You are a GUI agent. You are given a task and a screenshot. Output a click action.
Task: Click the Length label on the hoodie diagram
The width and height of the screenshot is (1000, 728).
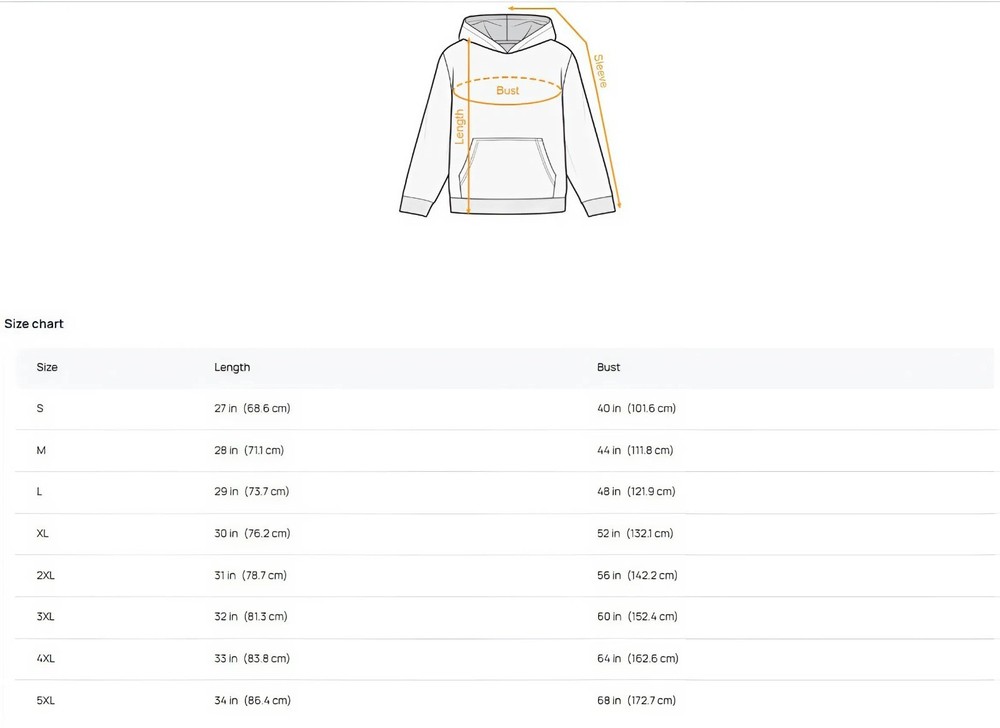coord(460,127)
